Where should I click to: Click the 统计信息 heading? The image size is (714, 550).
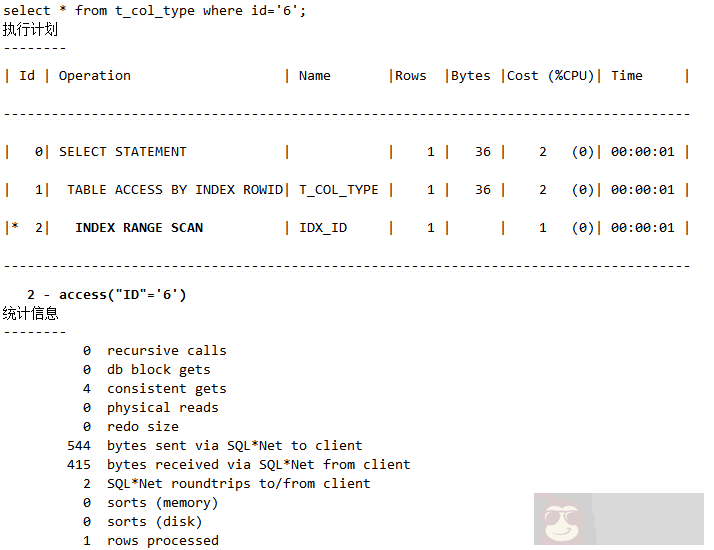31,313
